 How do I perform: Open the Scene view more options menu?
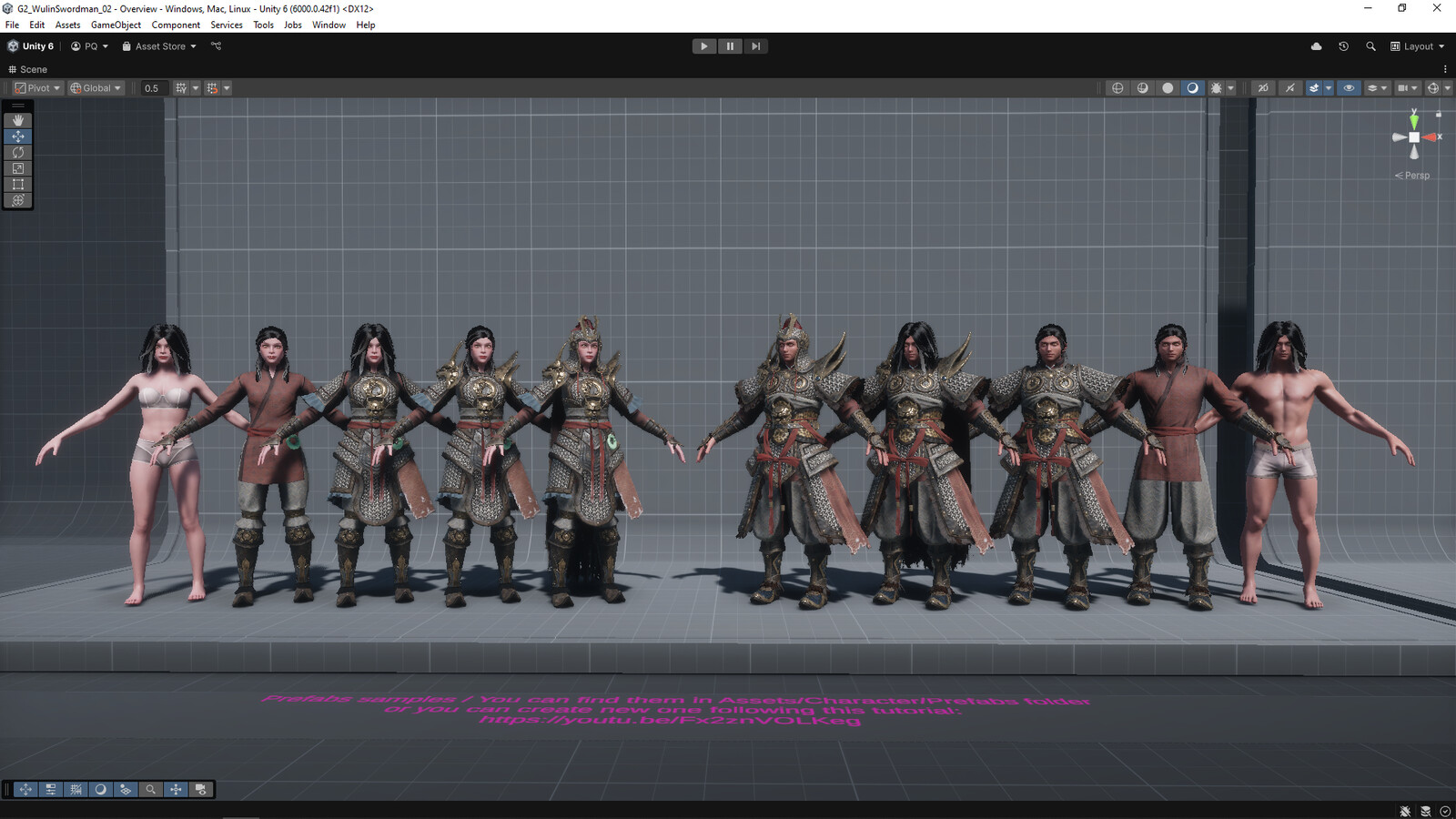(x=1445, y=69)
